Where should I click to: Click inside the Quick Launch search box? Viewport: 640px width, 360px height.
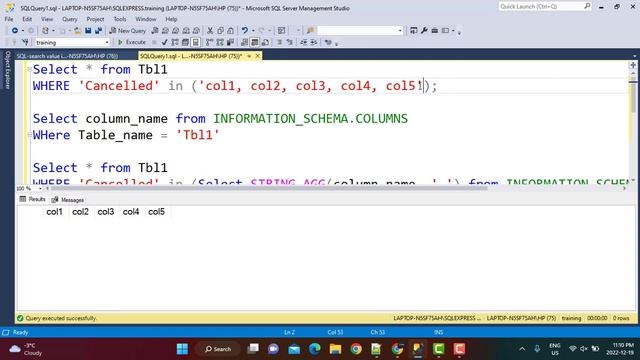(541, 7)
